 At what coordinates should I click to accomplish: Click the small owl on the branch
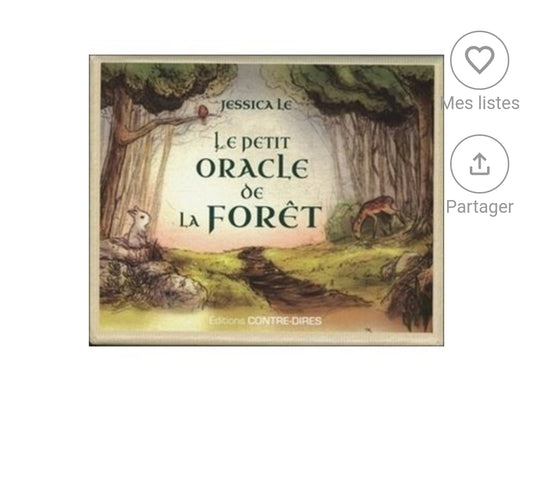(x=203, y=111)
